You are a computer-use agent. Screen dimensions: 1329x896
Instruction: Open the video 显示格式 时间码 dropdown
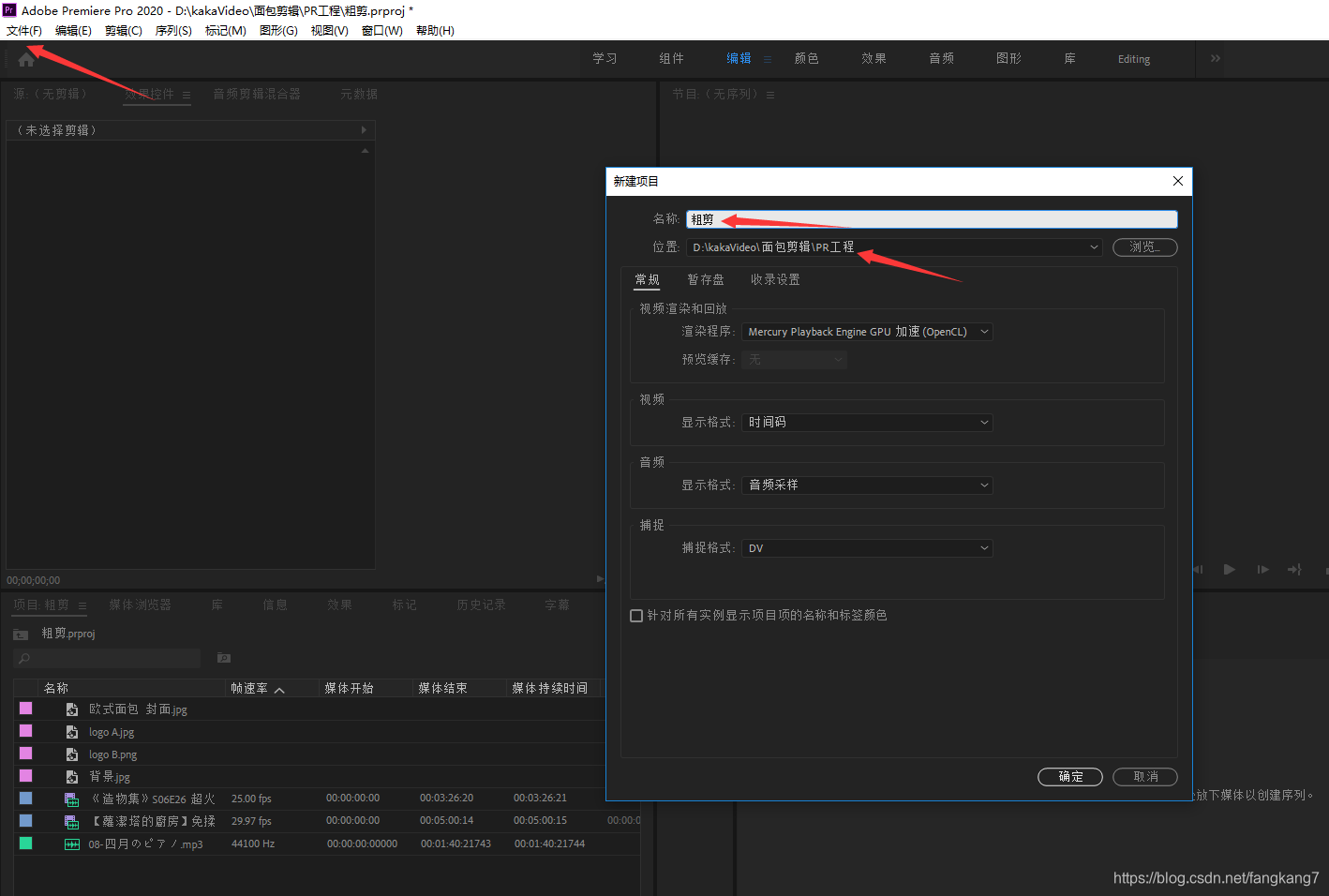pyautogui.click(x=867, y=423)
